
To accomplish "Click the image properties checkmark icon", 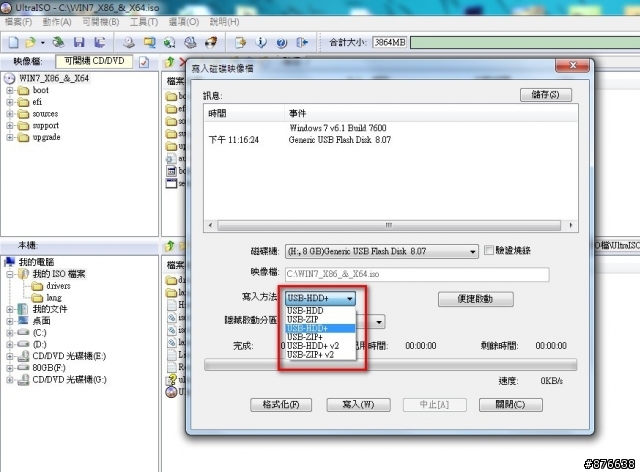I will (144, 62).
